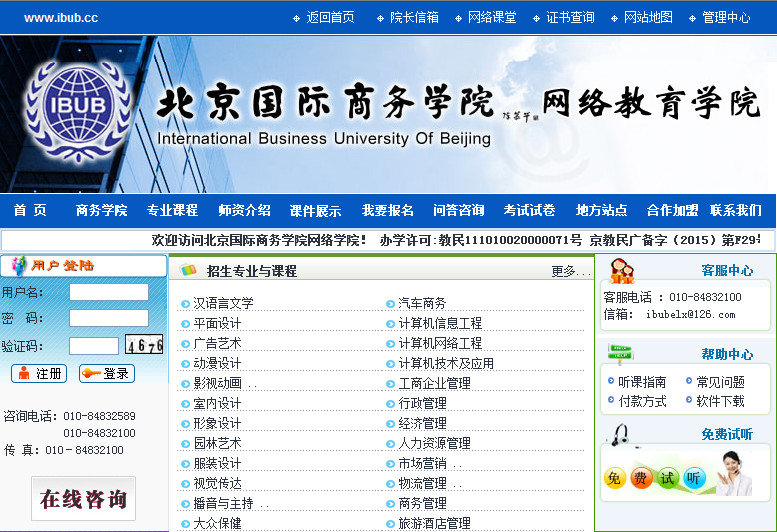Open the 平面设计 course link

217,323
